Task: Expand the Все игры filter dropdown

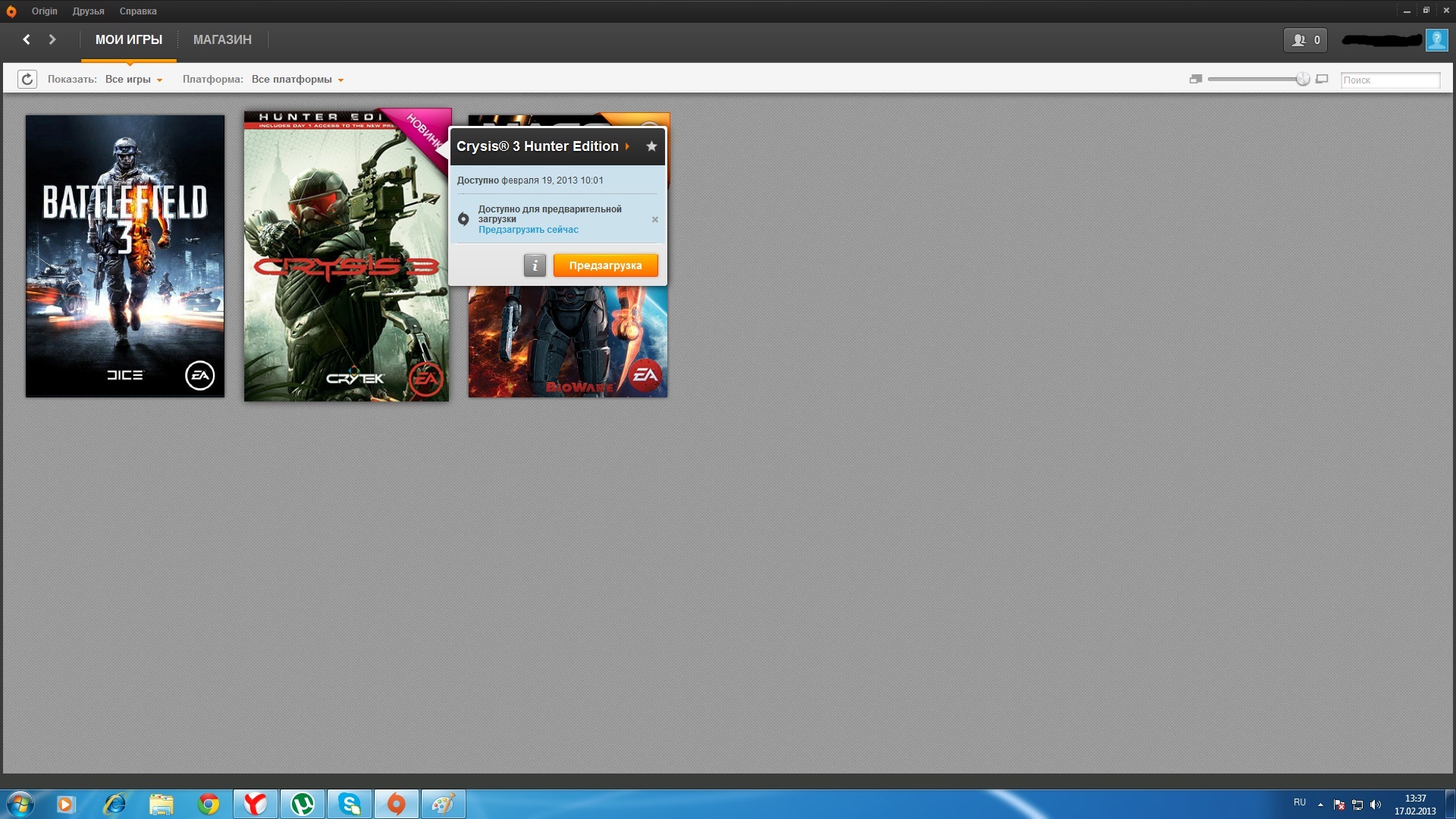Action: 134,80
